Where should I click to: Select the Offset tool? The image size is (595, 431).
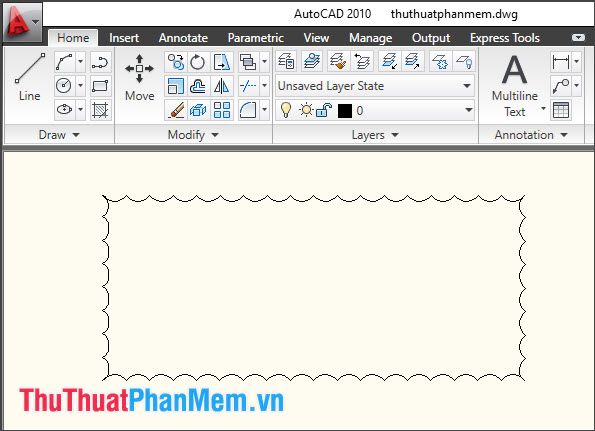click(198, 86)
